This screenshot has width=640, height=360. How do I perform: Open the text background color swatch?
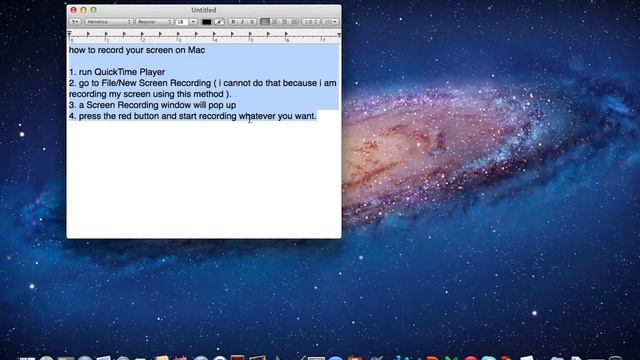219,22
